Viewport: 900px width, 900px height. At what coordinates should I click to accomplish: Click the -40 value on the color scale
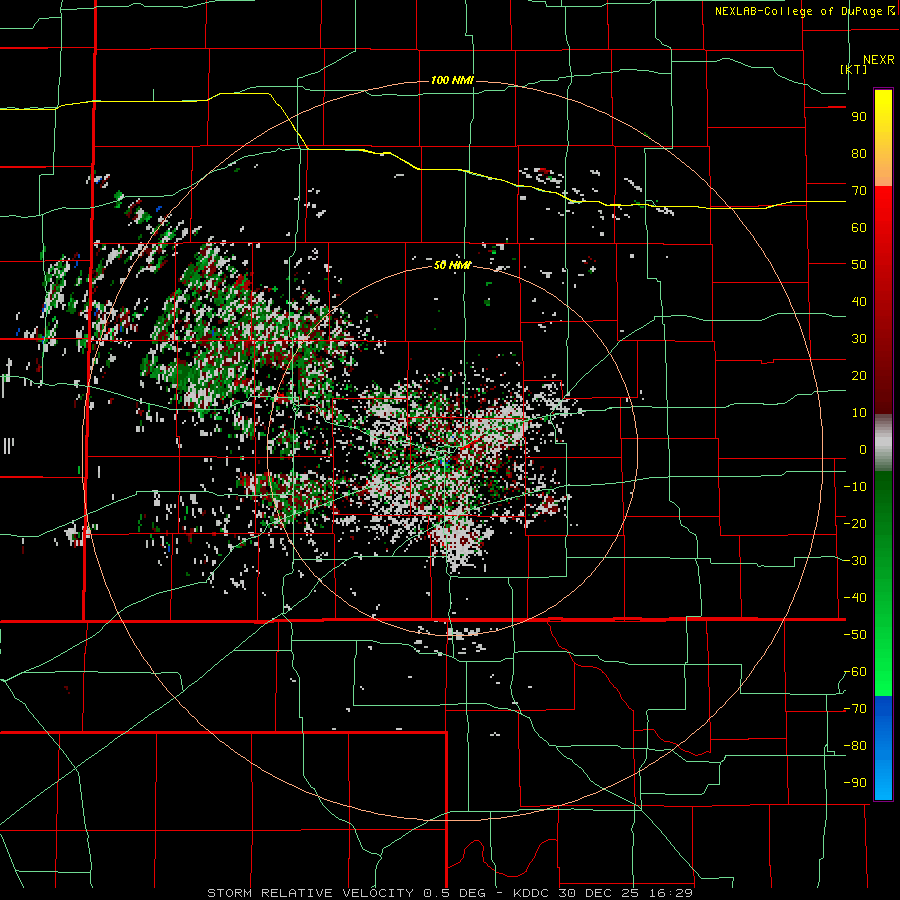tap(855, 598)
